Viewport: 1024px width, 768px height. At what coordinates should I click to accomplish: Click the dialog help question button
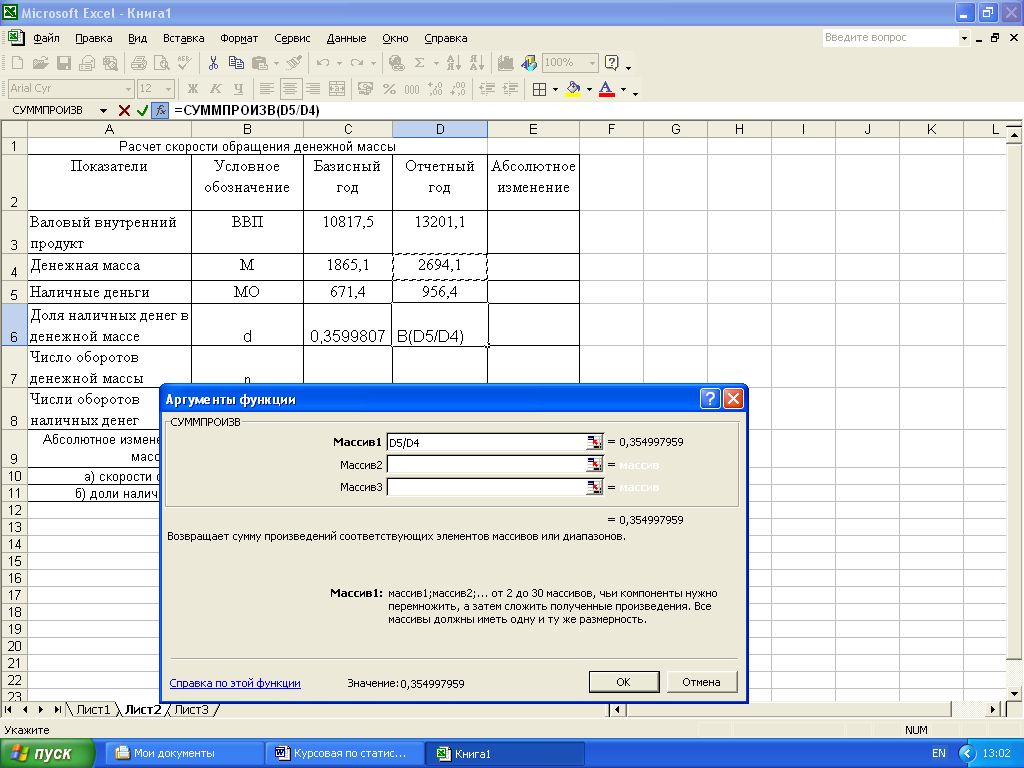click(x=710, y=398)
